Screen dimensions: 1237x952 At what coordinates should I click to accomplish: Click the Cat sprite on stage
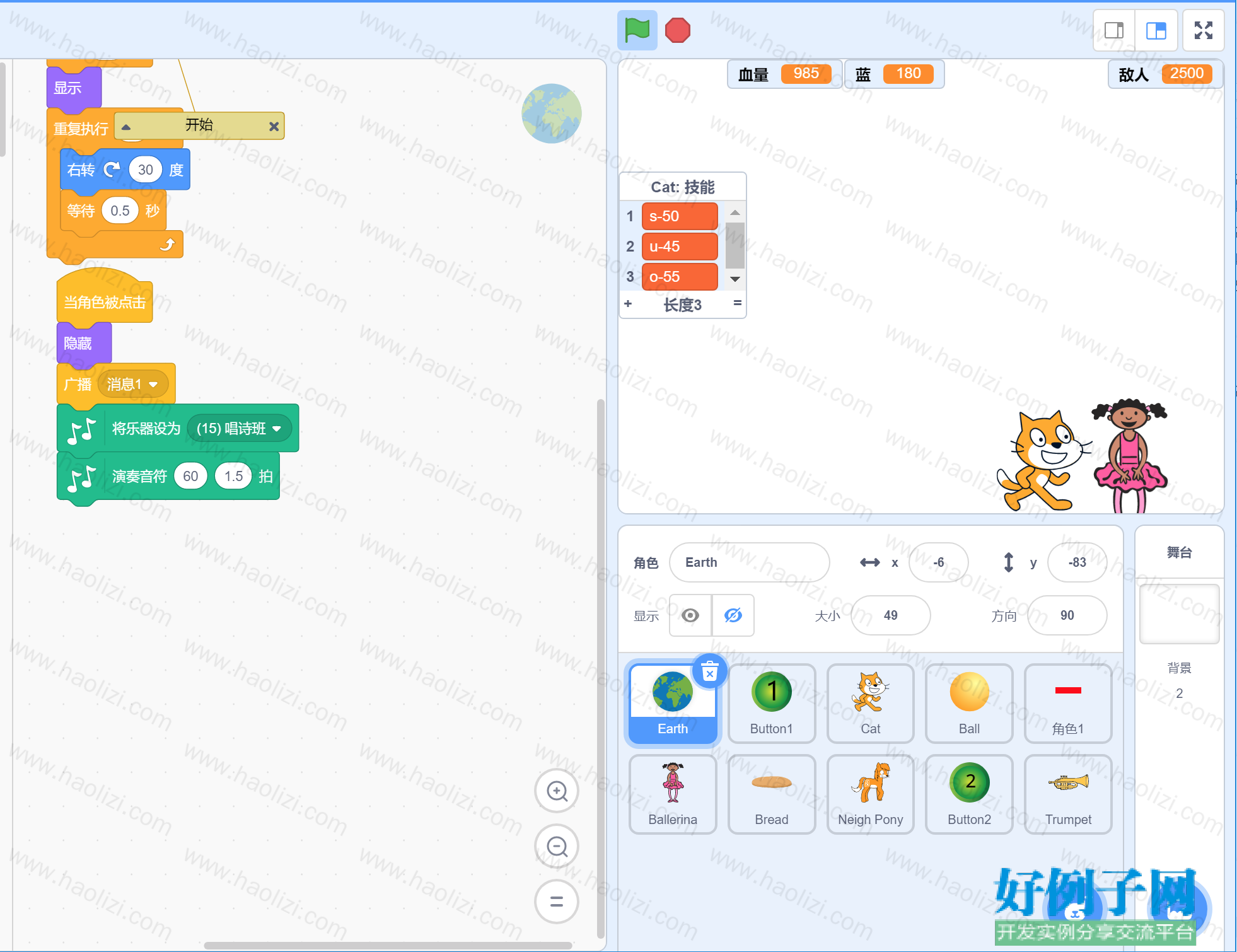(1043, 460)
